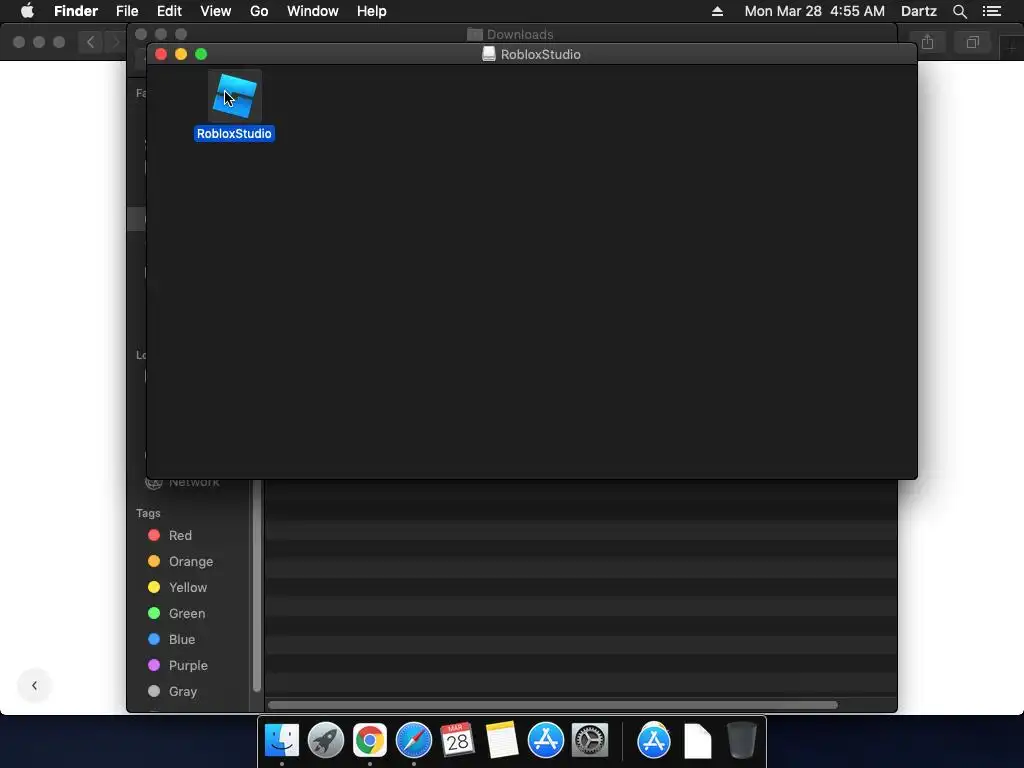Viewport: 1024px width, 768px height.
Task: Click the blank document icon in Dock
Action: coord(697,740)
